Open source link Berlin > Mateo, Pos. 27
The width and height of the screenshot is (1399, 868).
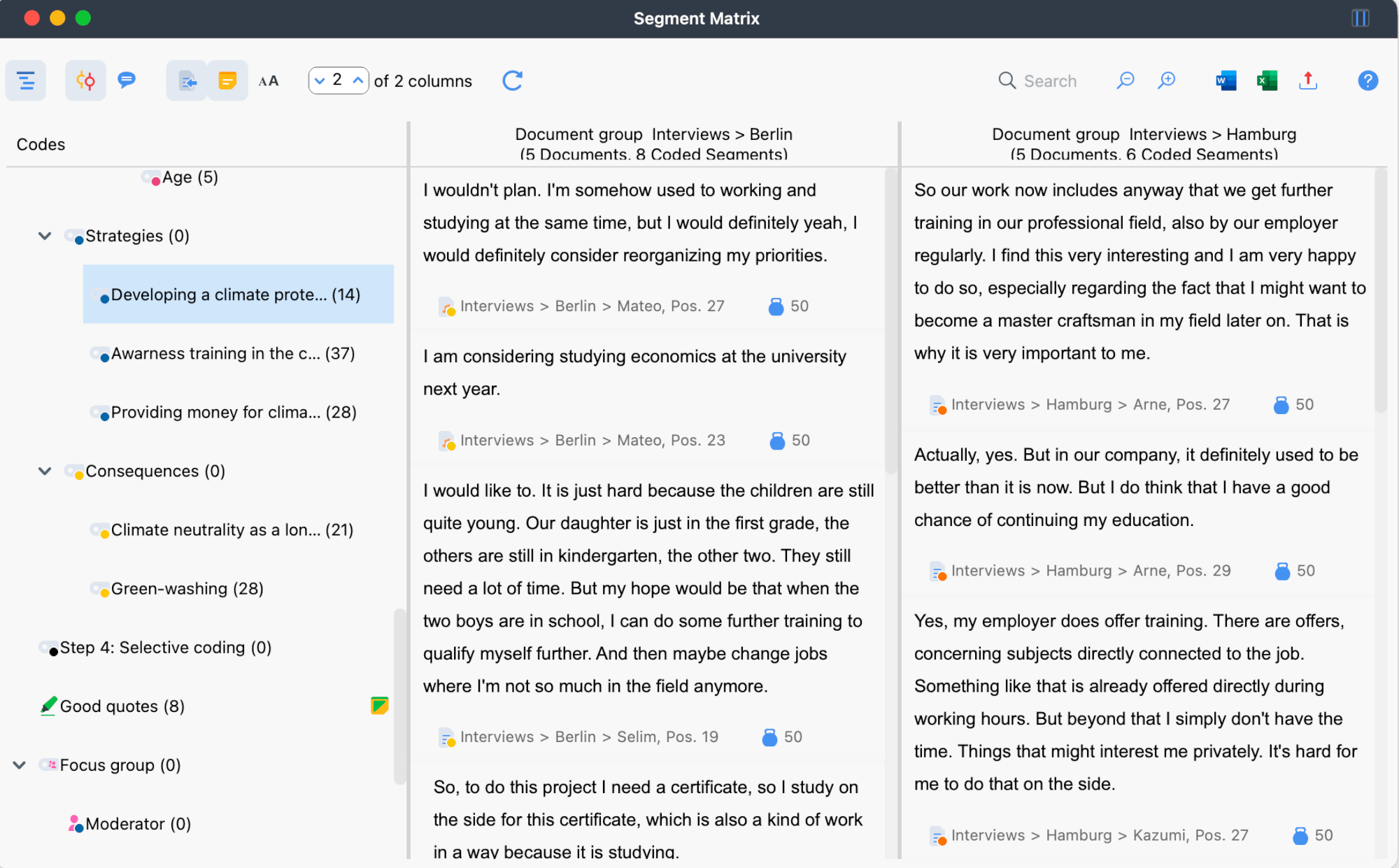(591, 306)
